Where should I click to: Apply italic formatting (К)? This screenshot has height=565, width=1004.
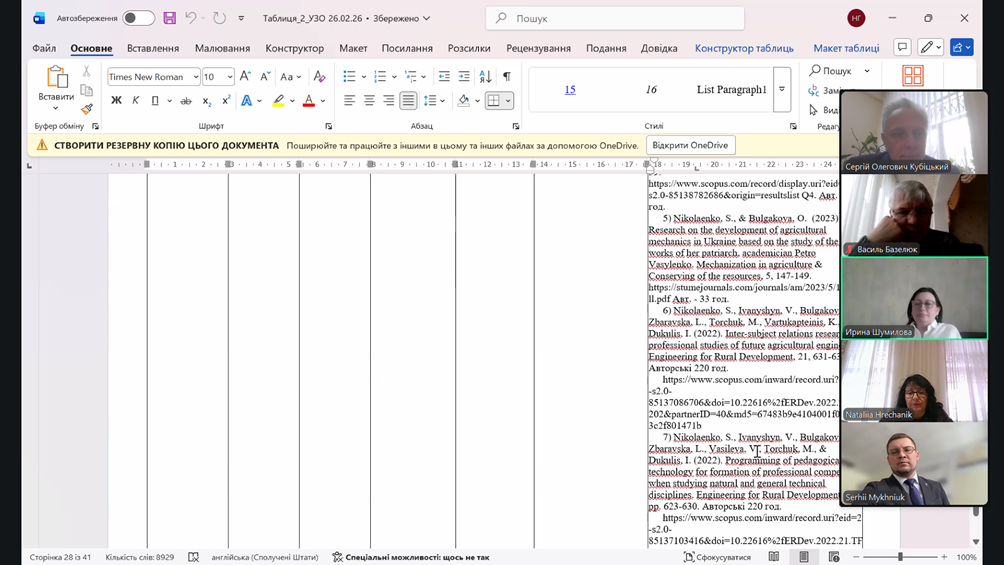136,101
